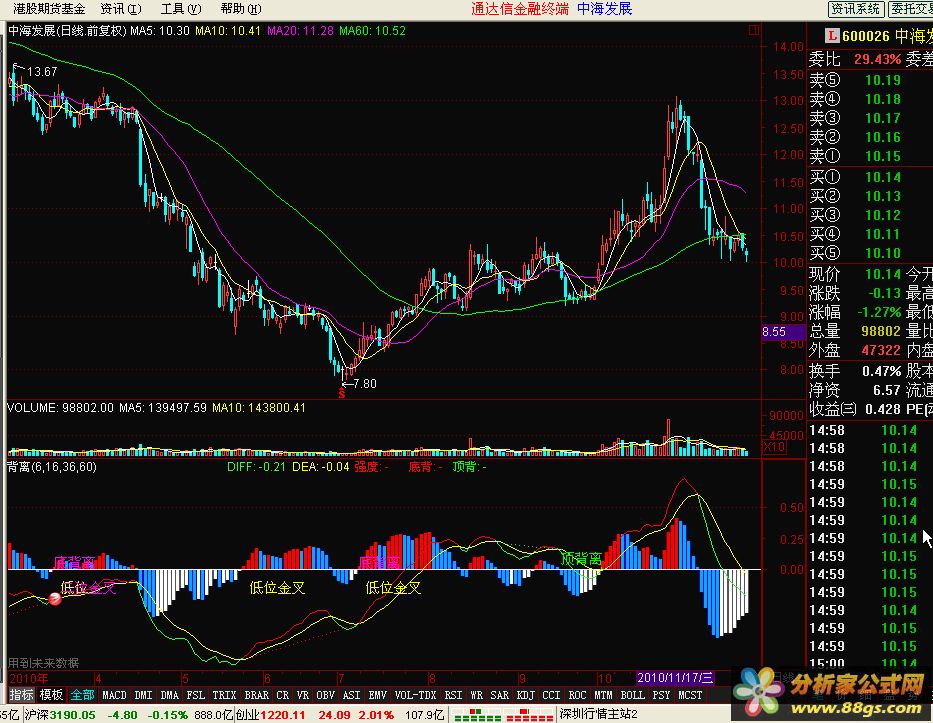Switch to the VOL-TDX indicator

(415, 695)
